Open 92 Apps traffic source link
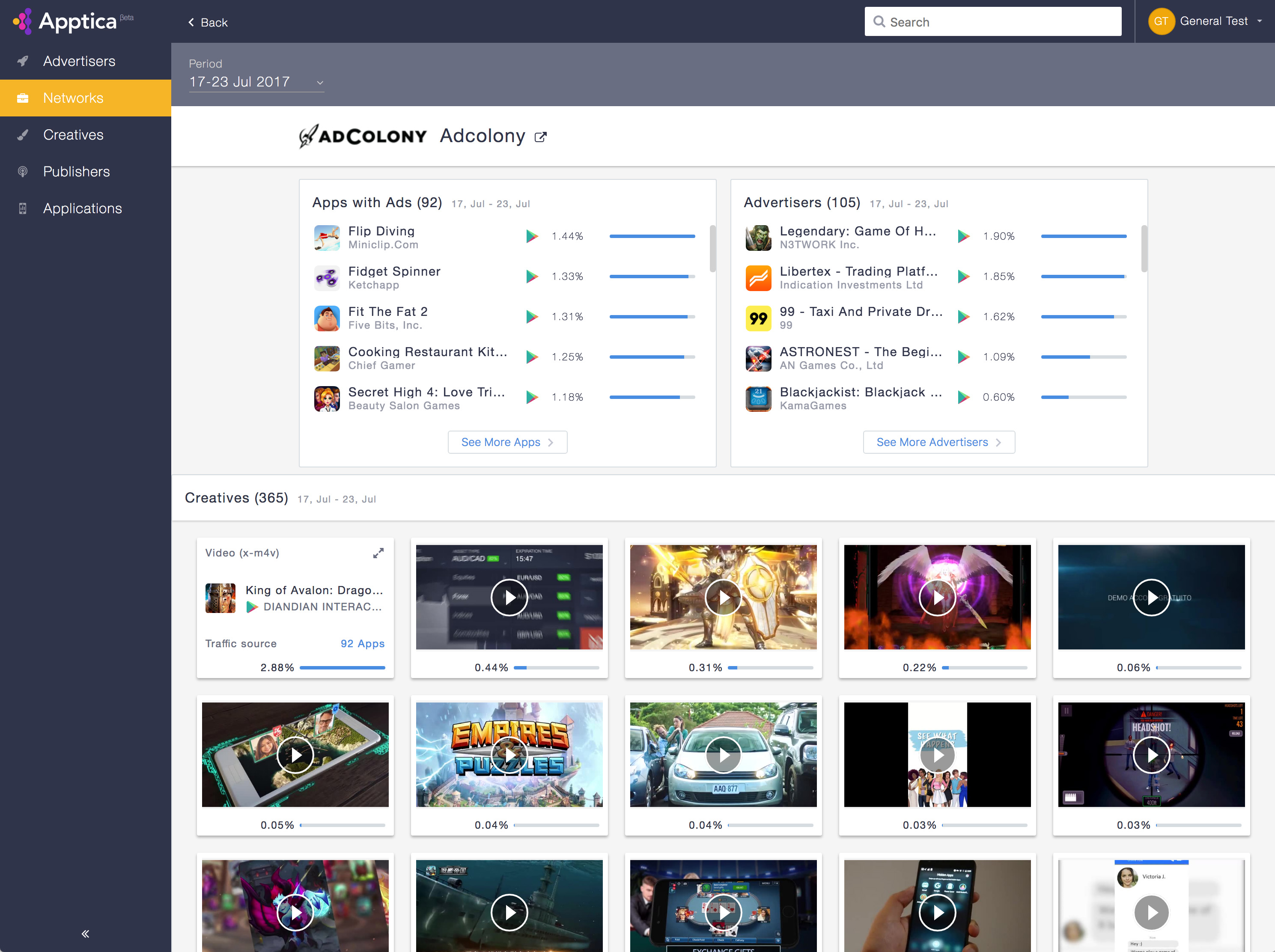Screen dimensions: 1275x952 (x=362, y=644)
